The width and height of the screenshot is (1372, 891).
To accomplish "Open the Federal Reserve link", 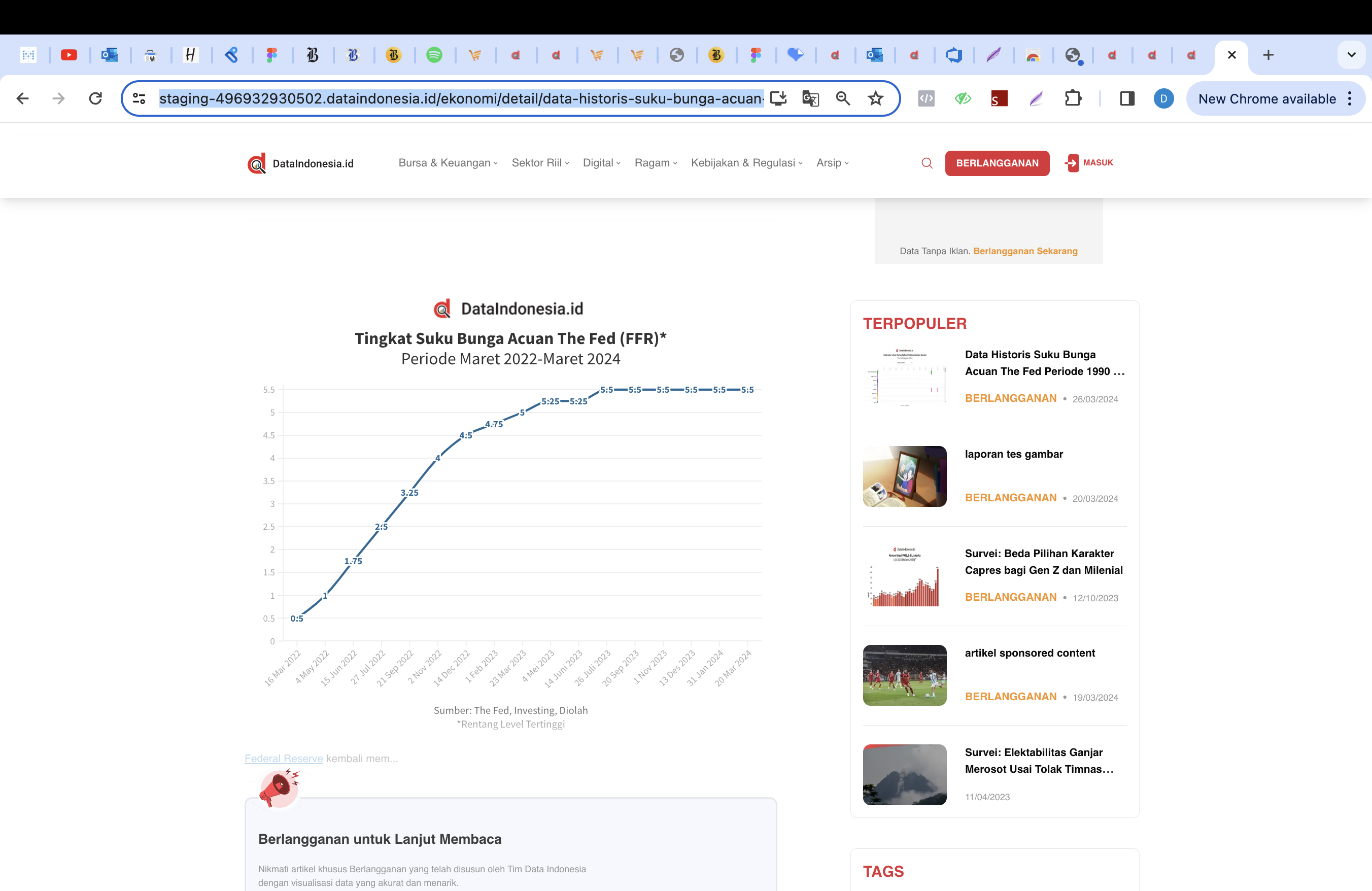I will [284, 759].
